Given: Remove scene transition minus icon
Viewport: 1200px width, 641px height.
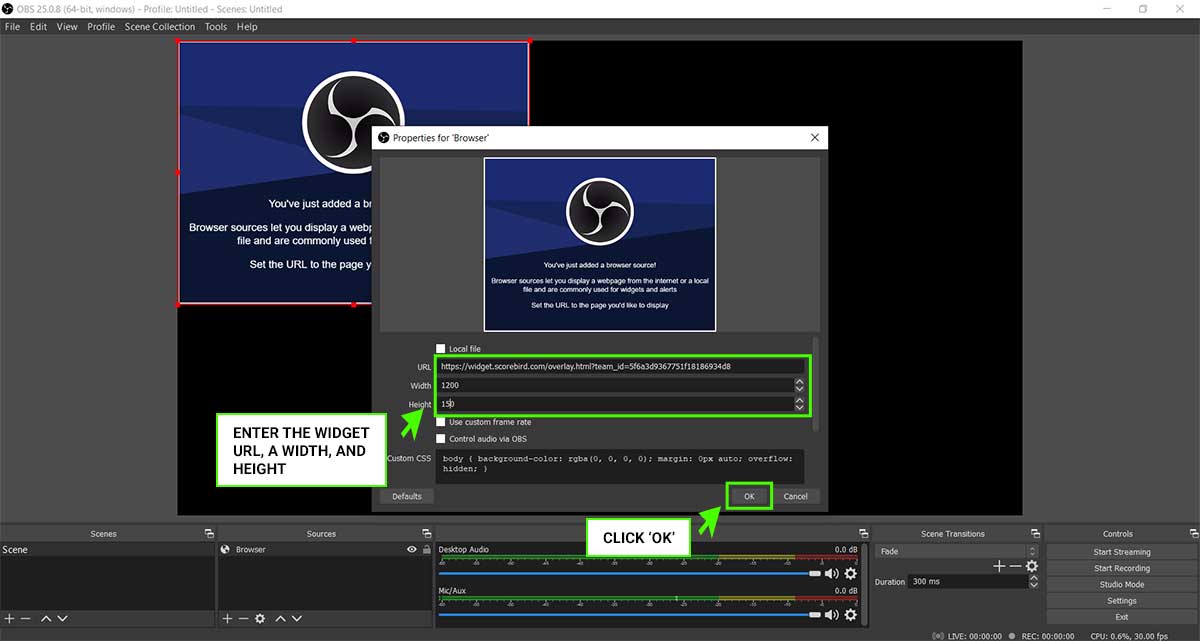Looking at the screenshot, I should click(x=1015, y=566).
